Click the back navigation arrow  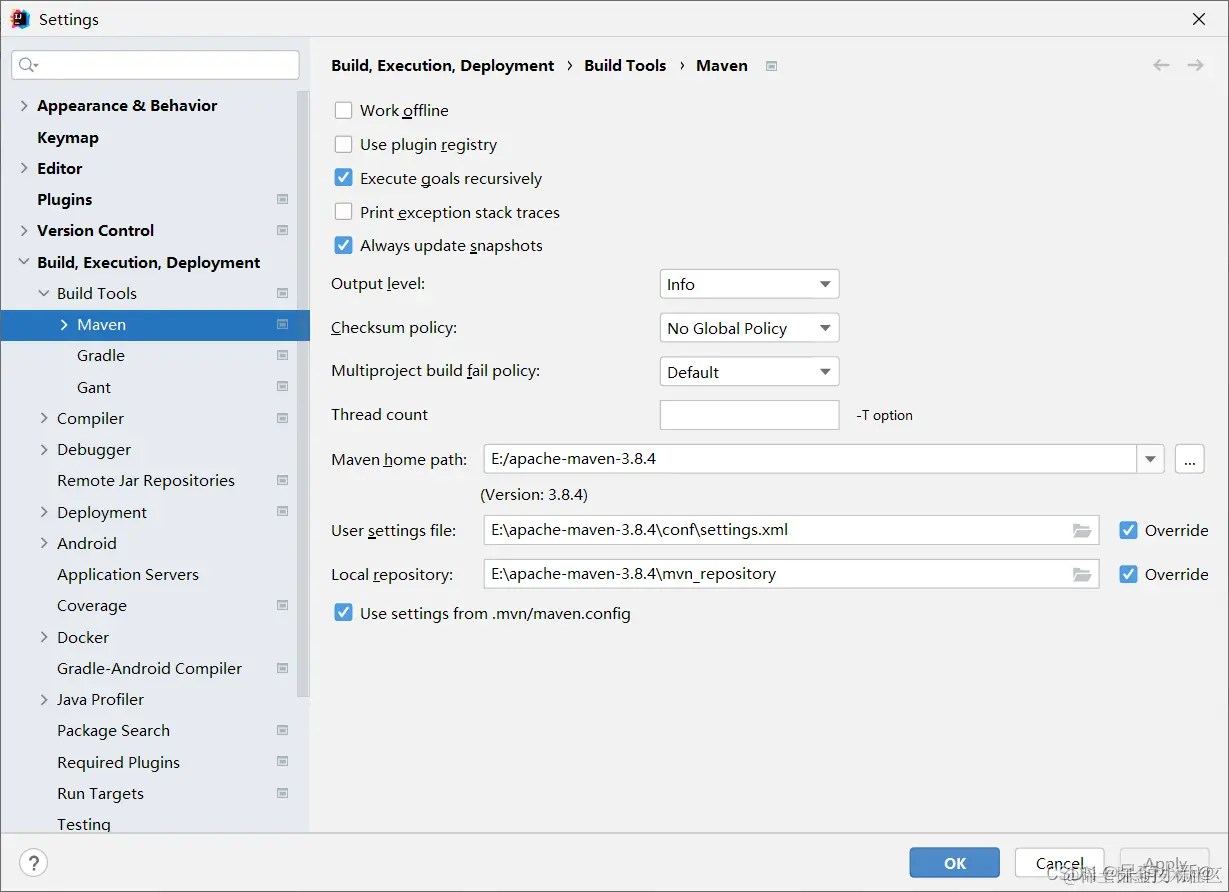(x=1161, y=65)
